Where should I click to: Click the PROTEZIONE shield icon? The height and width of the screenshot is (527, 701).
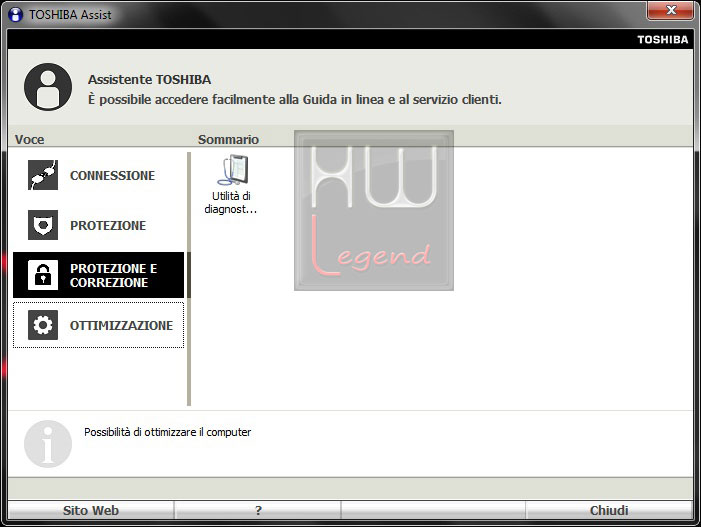point(43,225)
